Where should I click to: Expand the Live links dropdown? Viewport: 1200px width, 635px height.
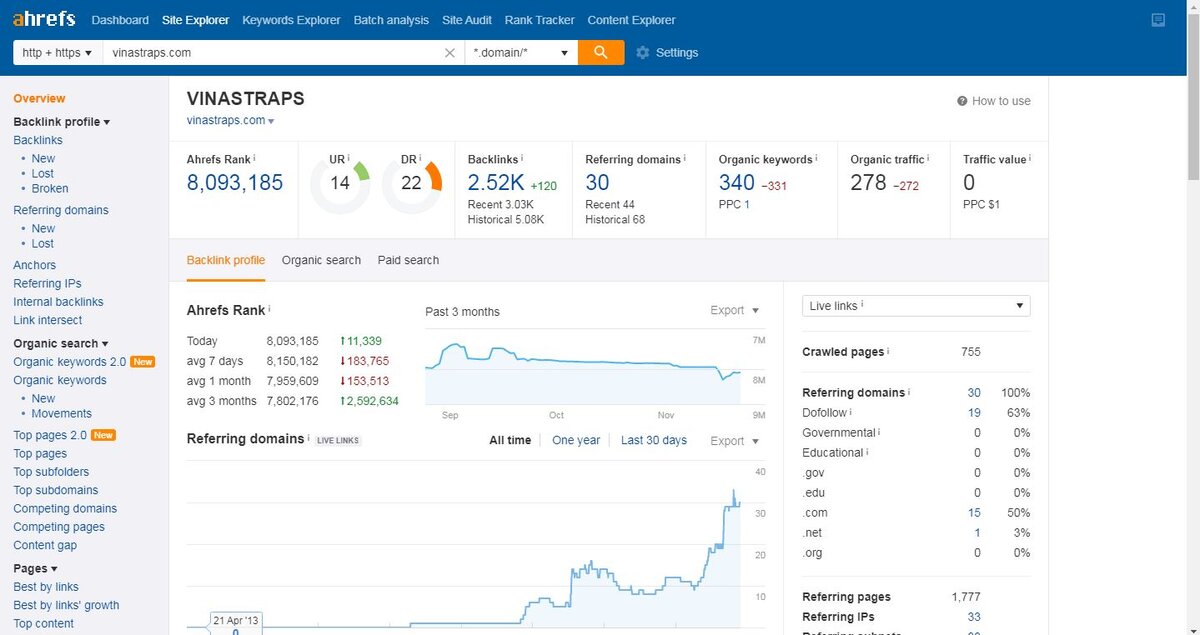916,306
